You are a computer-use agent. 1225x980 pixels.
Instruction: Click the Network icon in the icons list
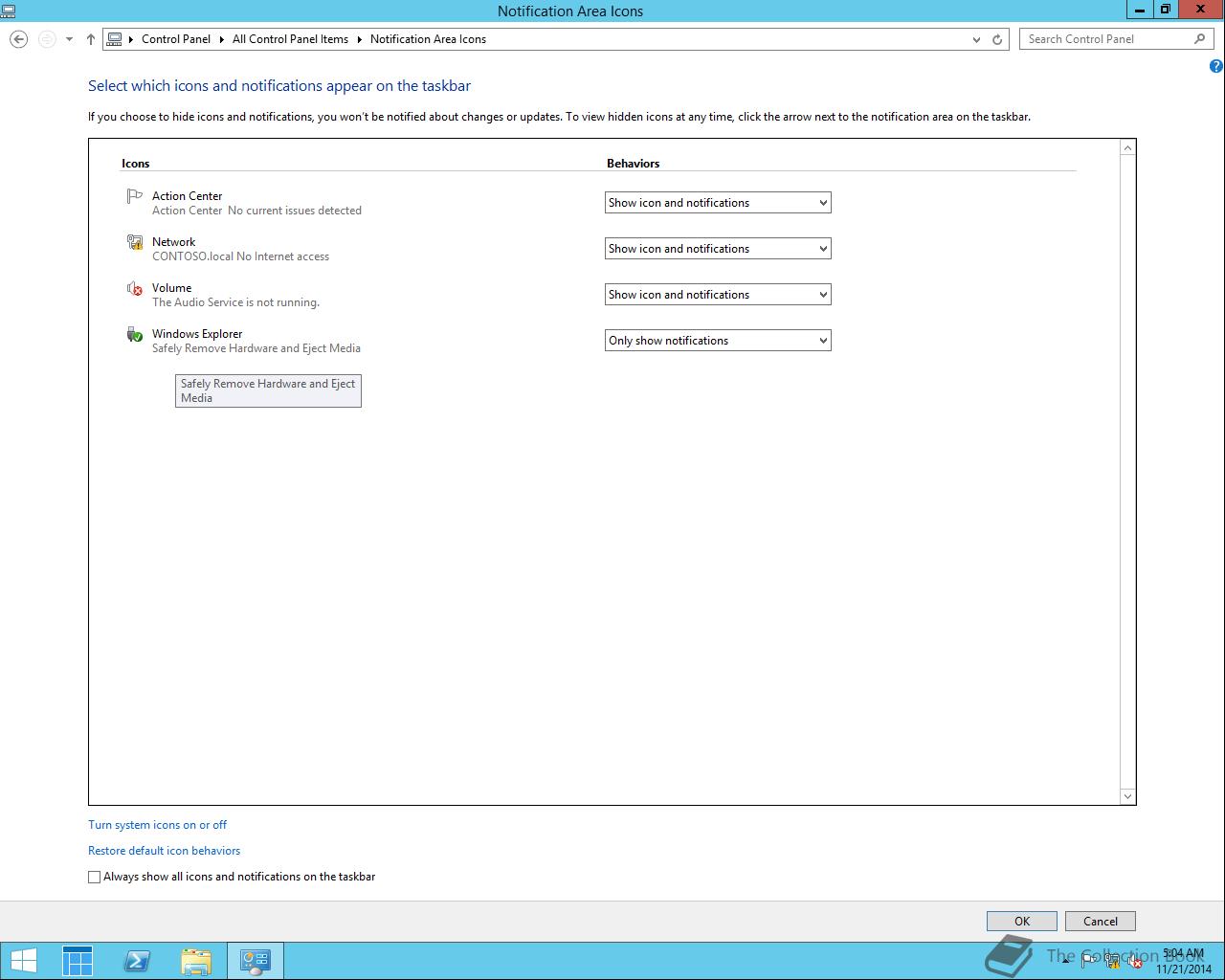[x=134, y=242]
